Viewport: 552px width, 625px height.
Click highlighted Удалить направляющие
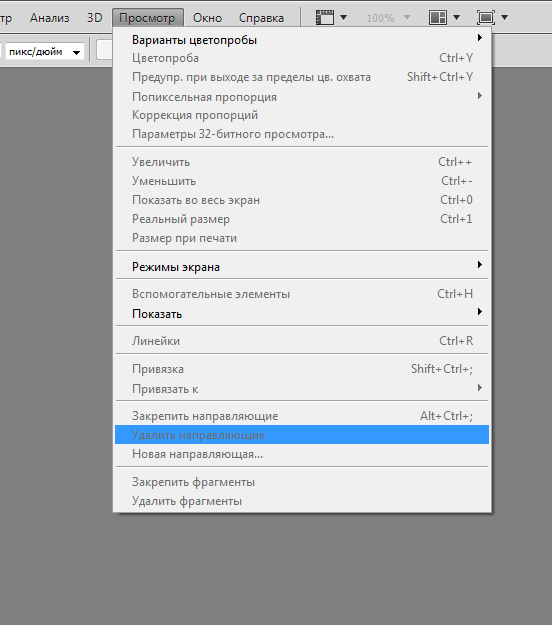tap(302, 435)
